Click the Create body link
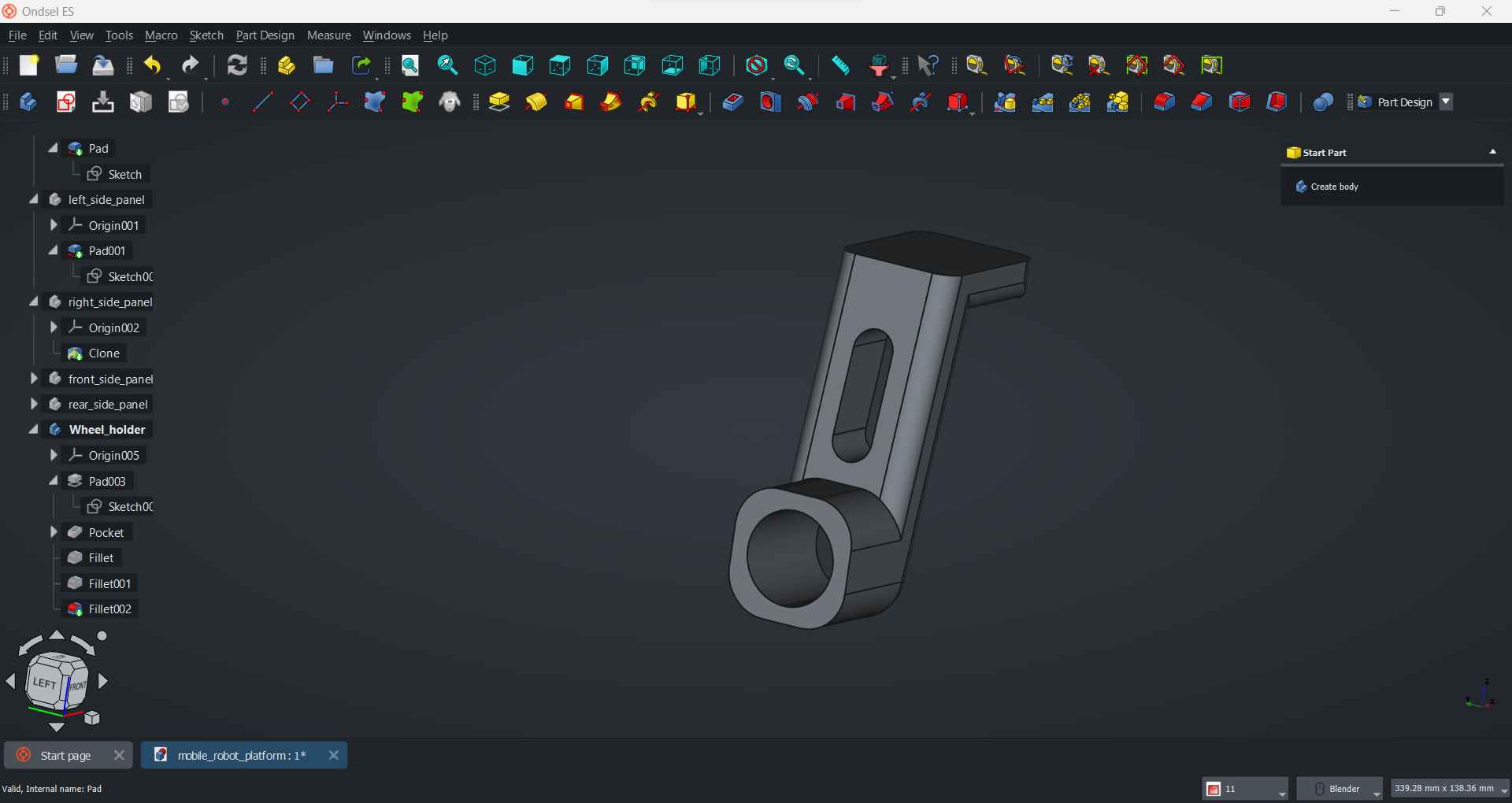The image size is (1512, 803). pyautogui.click(x=1334, y=187)
